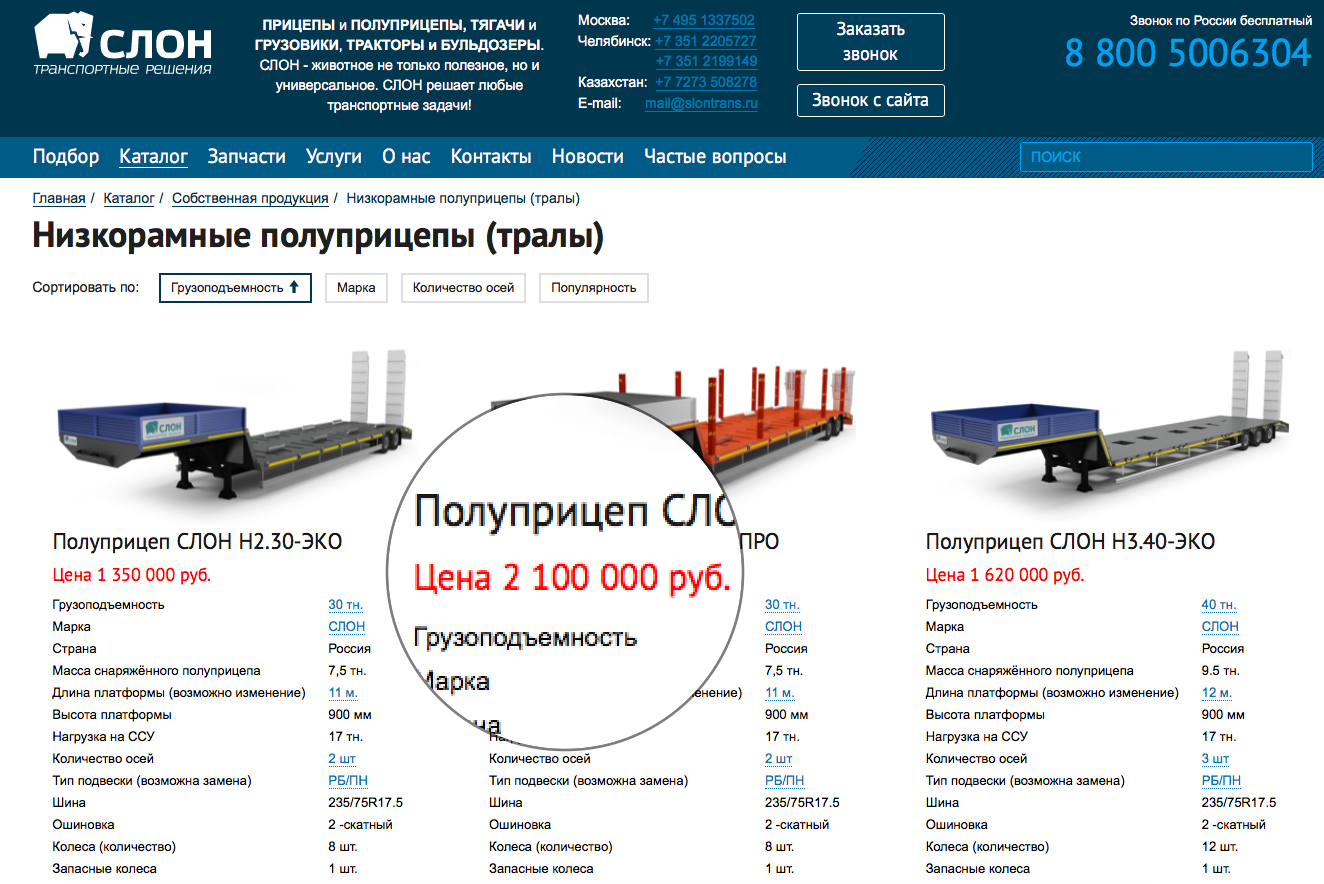The image size is (1324, 884).
Task: Click the 3 шт axle count link
Action: (x=1215, y=759)
